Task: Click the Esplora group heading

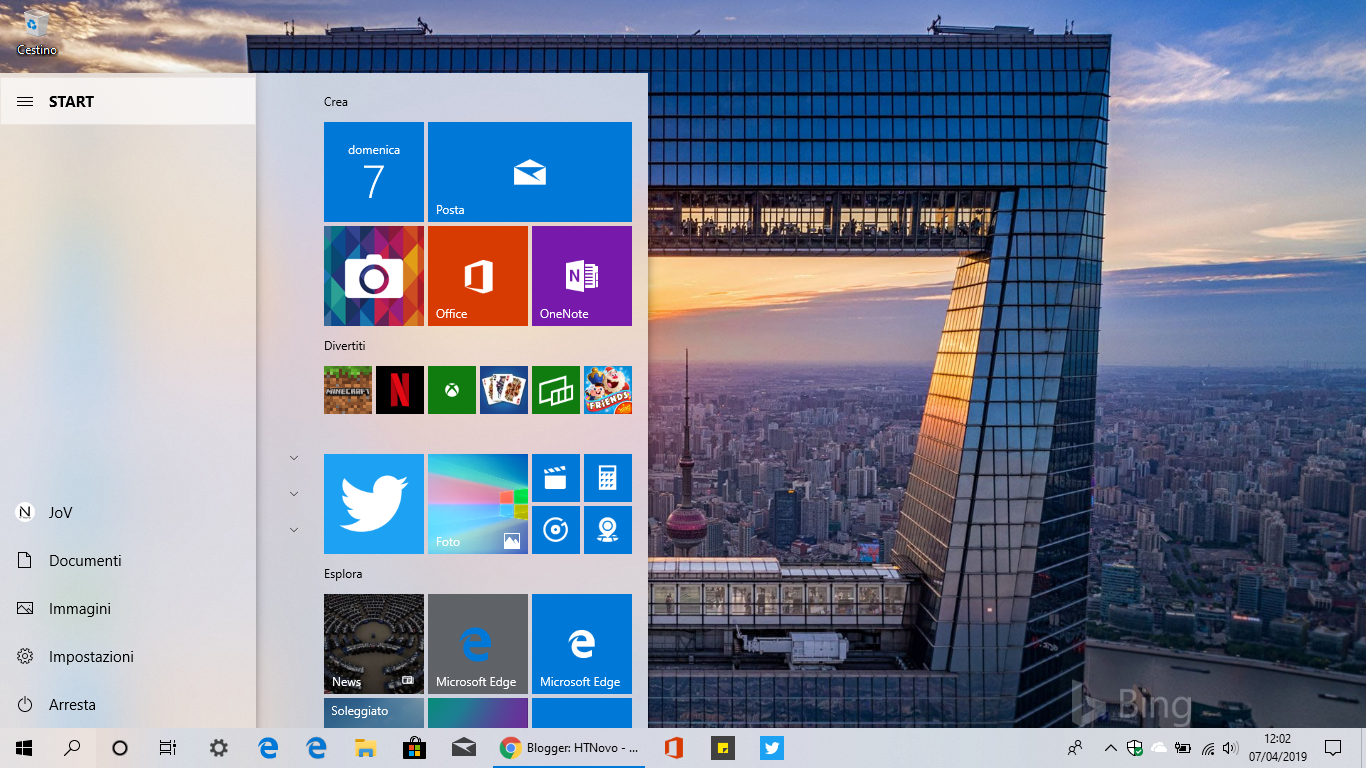Action: [x=343, y=574]
